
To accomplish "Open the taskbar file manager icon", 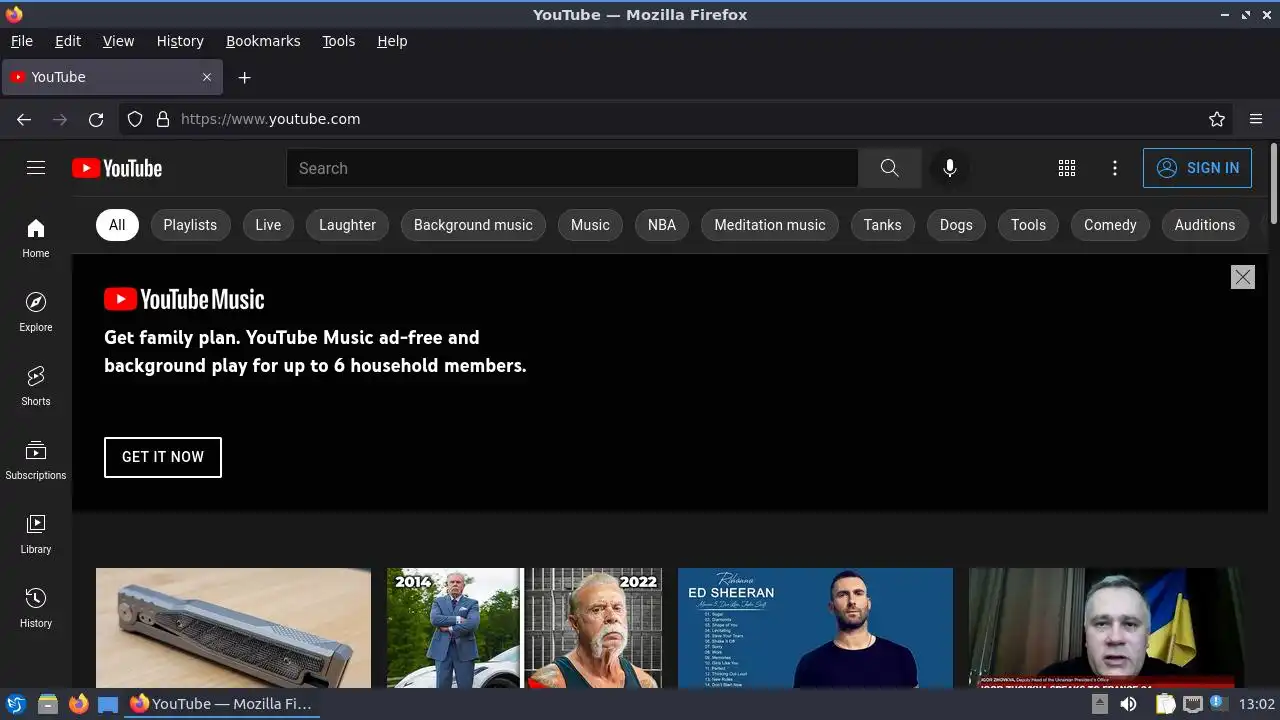I will point(47,704).
